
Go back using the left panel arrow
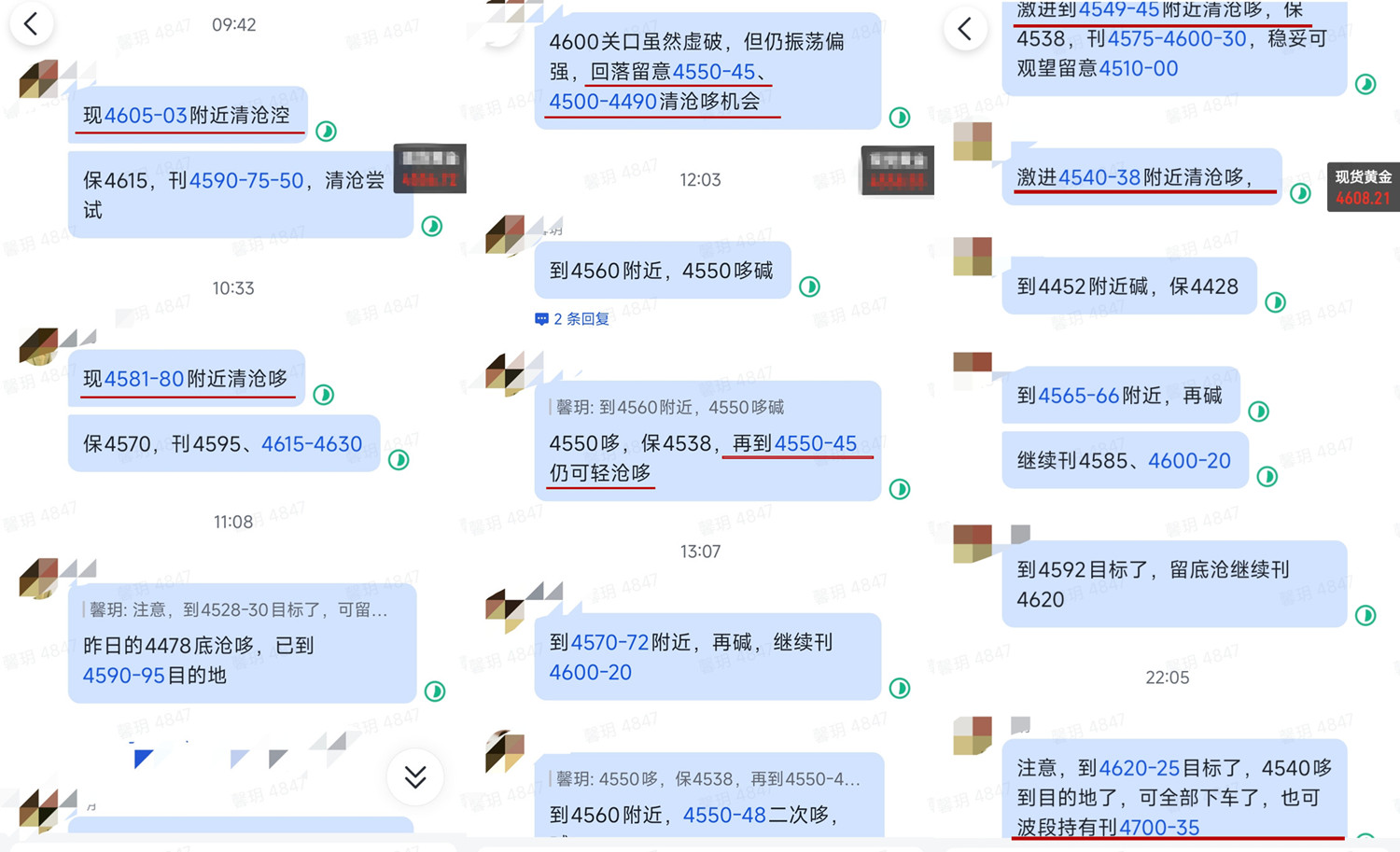31,24
